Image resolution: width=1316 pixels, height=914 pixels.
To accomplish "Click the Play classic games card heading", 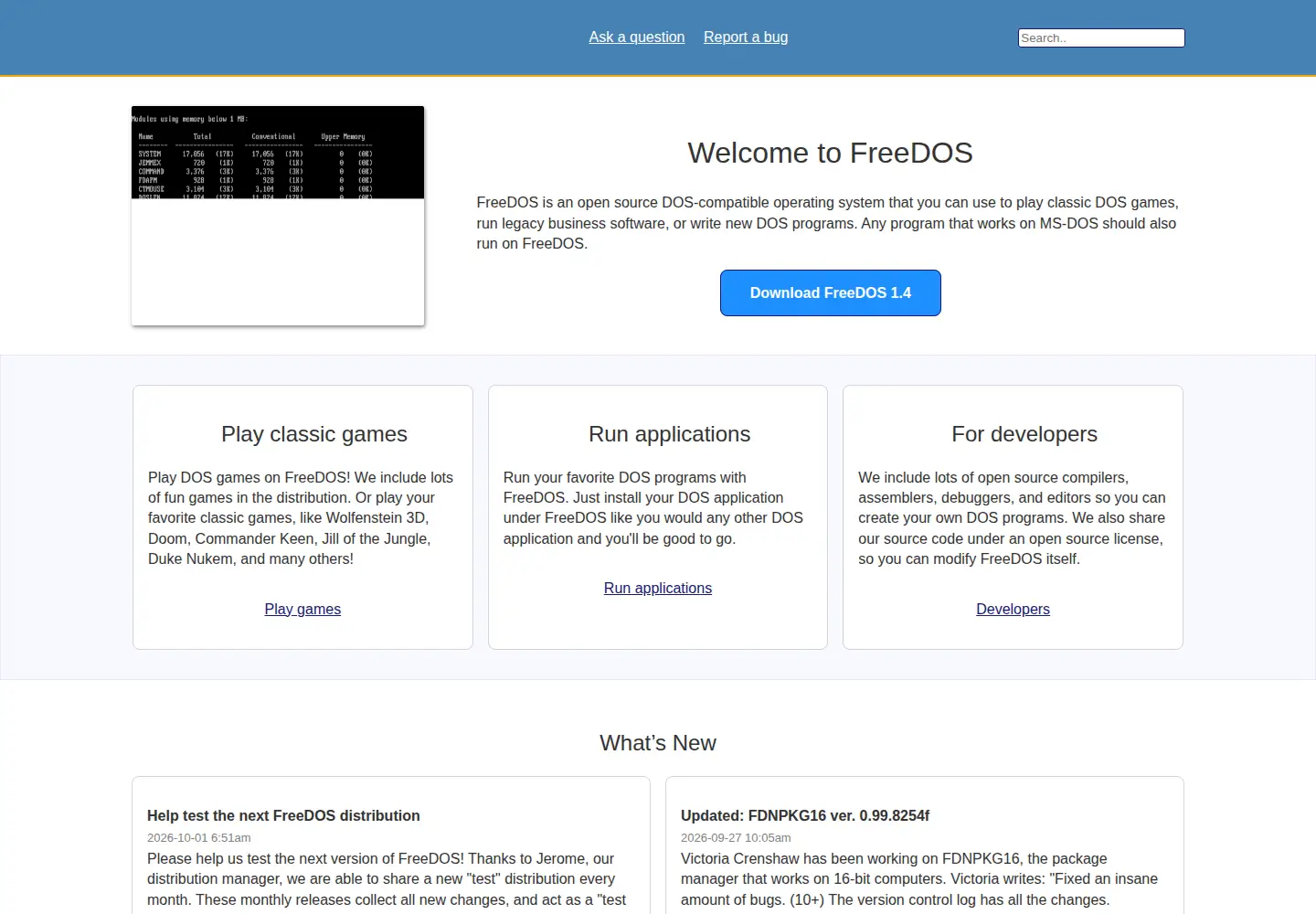I will (314, 434).
